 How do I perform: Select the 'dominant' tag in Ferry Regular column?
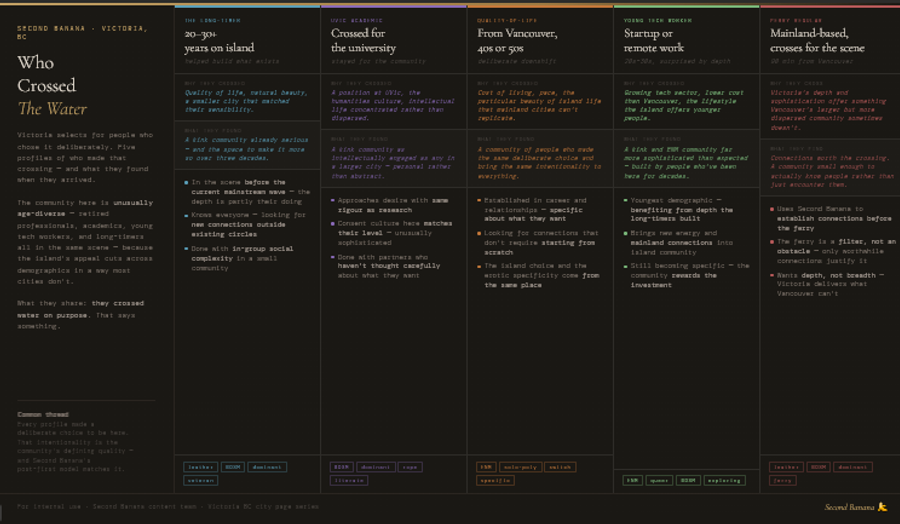pos(852,467)
